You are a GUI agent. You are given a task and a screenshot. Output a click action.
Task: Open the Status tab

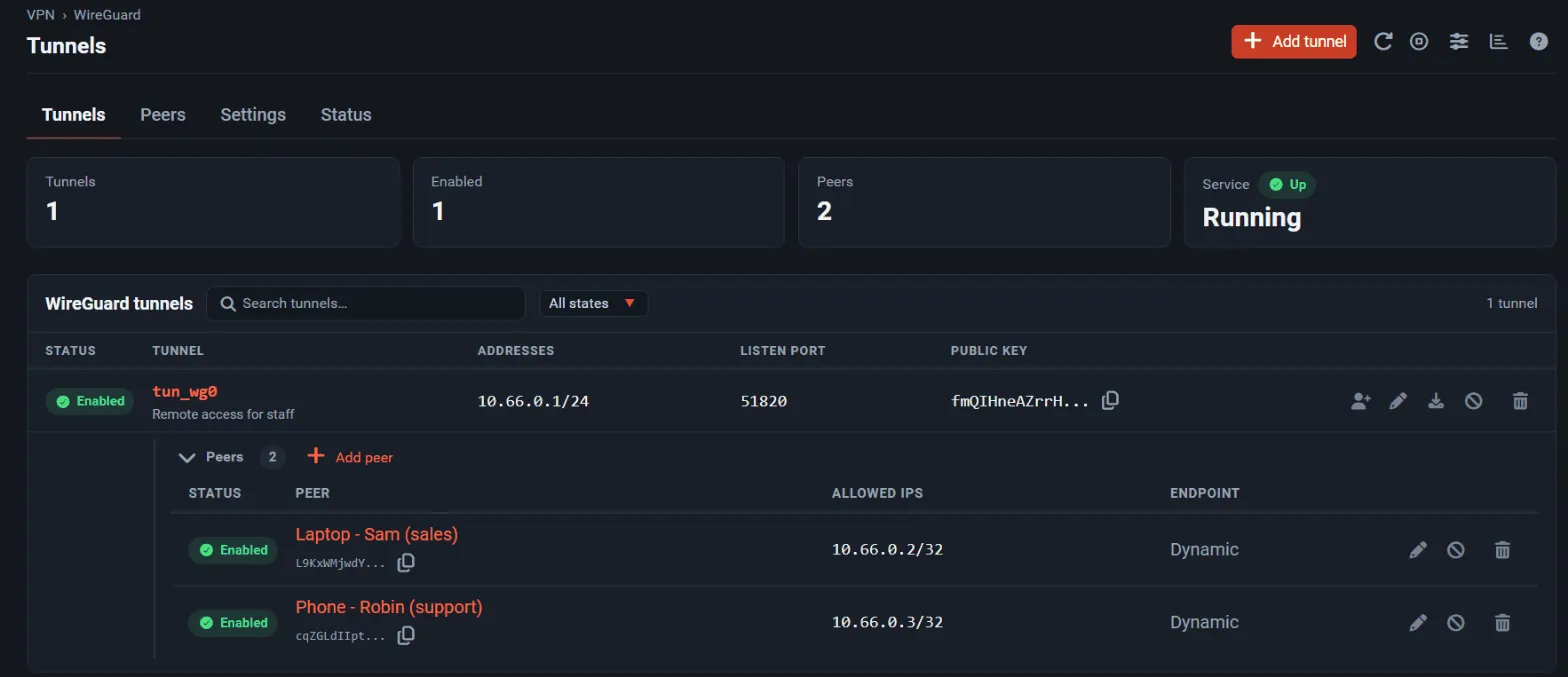(x=346, y=115)
